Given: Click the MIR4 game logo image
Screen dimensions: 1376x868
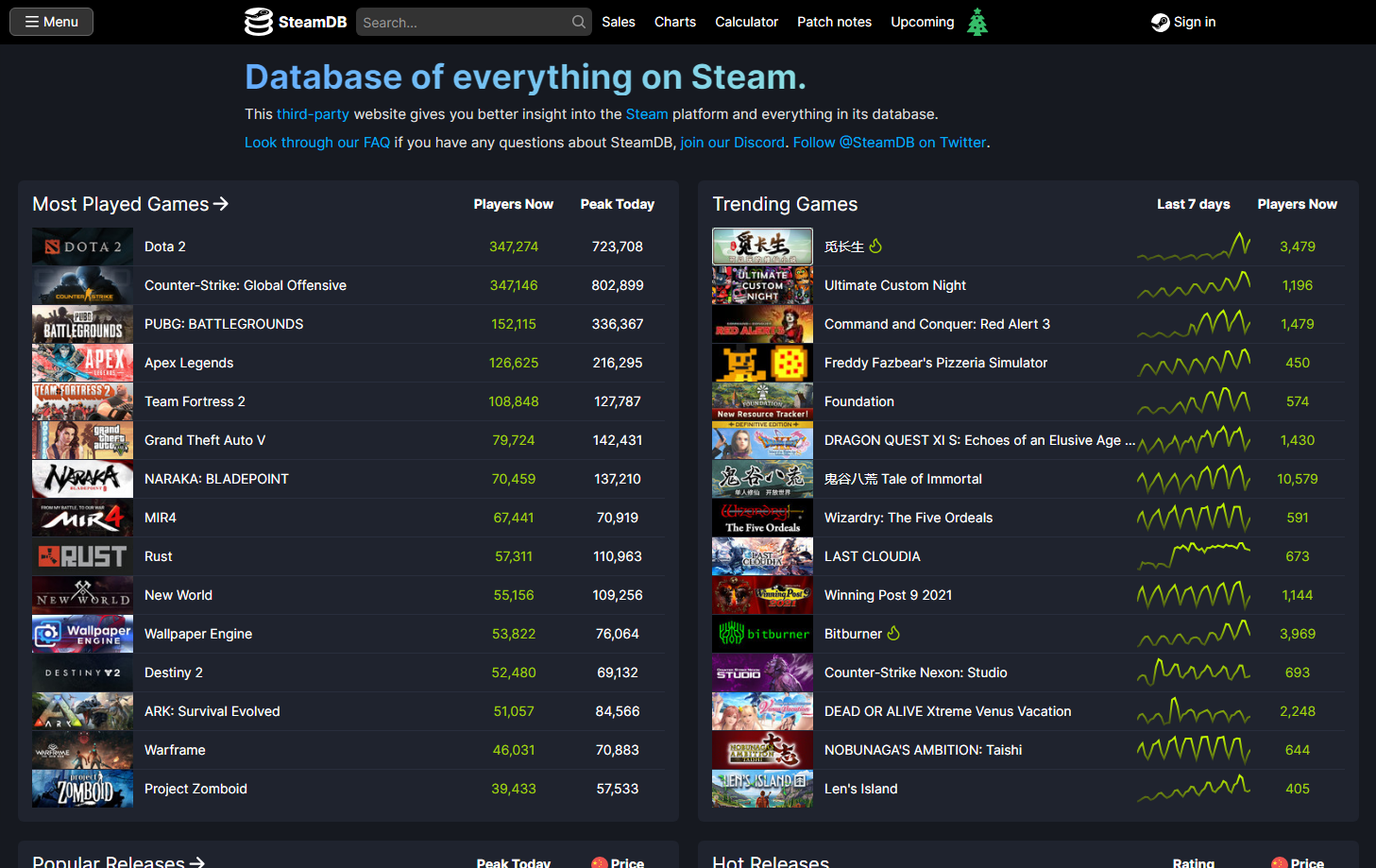Looking at the screenshot, I should pyautogui.click(x=82, y=518).
